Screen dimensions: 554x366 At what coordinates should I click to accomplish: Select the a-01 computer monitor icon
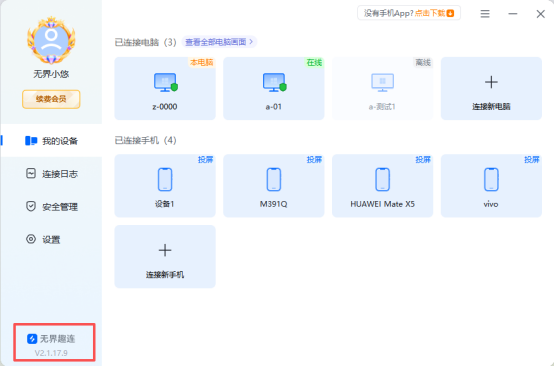point(274,82)
